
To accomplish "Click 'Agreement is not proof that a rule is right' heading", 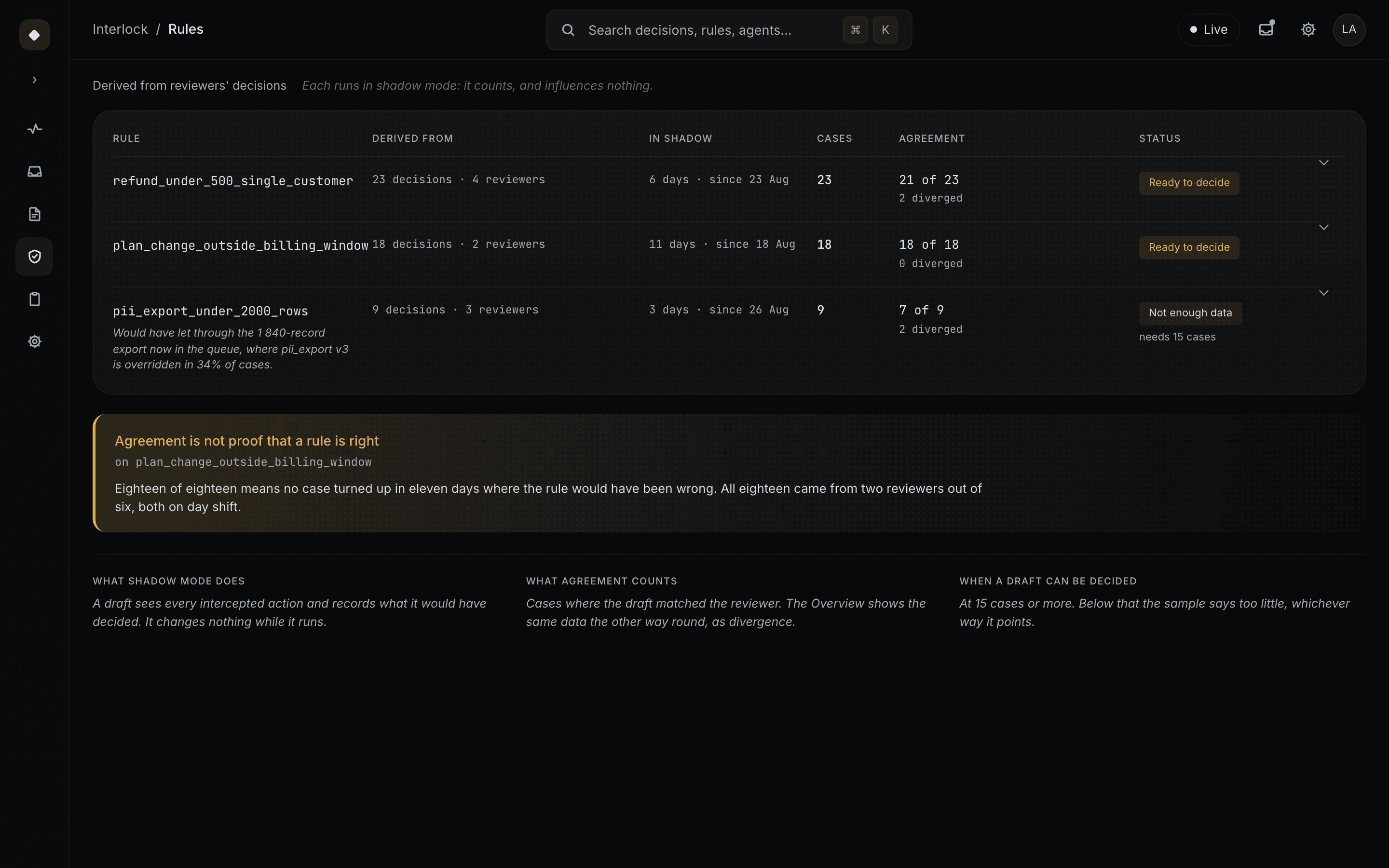I will [x=247, y=441].
